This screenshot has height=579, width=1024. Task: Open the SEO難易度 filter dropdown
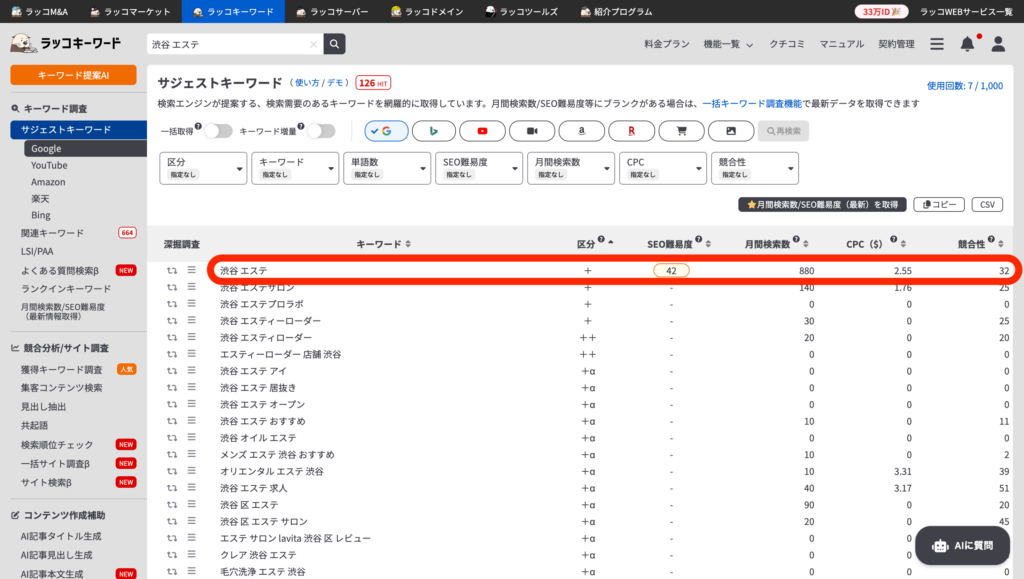tap(478, 168)
